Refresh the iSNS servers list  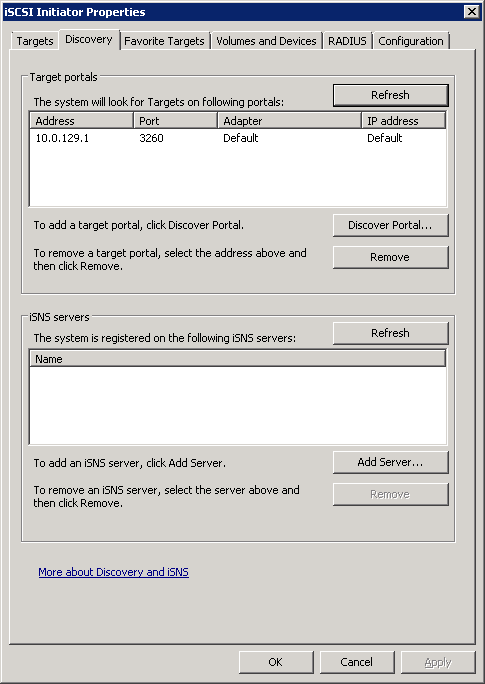(390, 333)
